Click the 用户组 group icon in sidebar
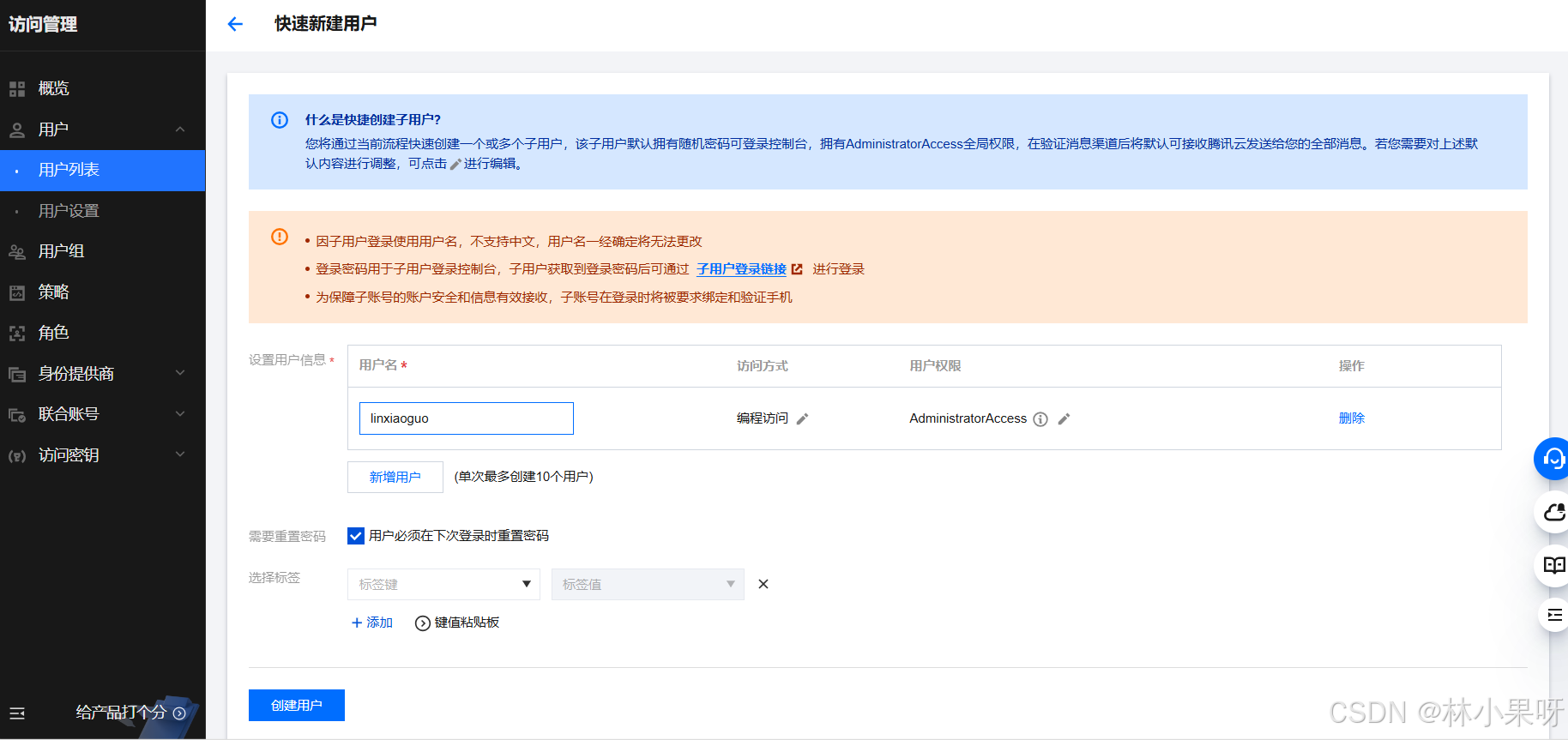1568x740 pixels. click(x=17, y=251)
